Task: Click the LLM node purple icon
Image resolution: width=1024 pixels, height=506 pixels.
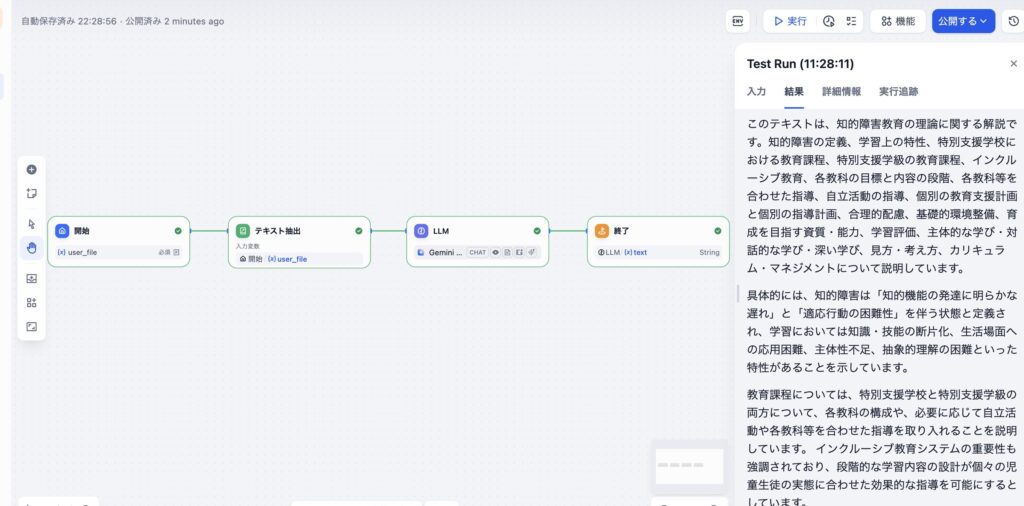Action: pos(421,230)
